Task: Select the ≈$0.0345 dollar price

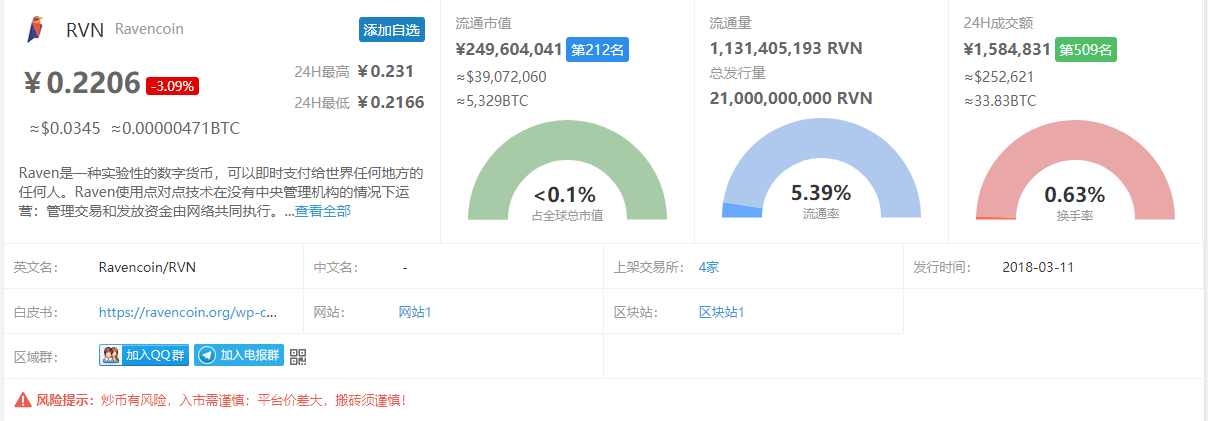Action: tap(65, 129)
